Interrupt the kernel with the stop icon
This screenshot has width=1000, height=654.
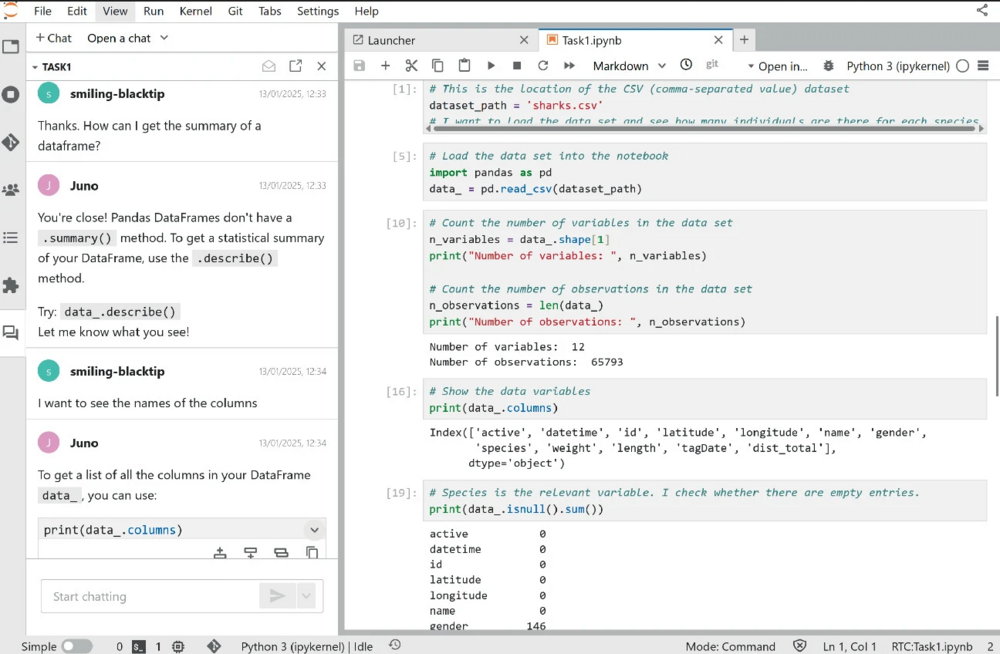[x=517, y=66]
